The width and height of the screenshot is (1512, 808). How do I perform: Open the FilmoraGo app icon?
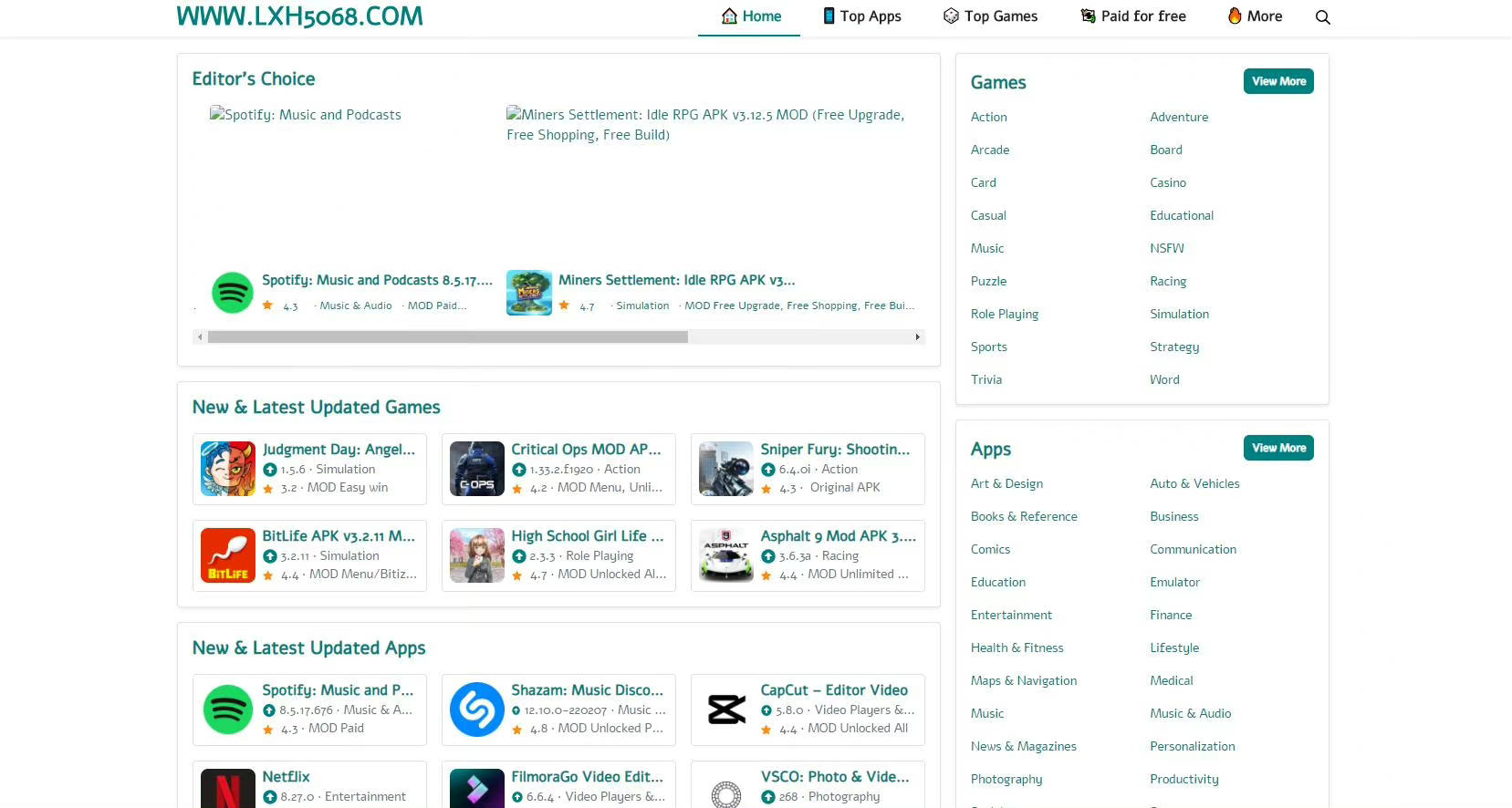point(477,789)
